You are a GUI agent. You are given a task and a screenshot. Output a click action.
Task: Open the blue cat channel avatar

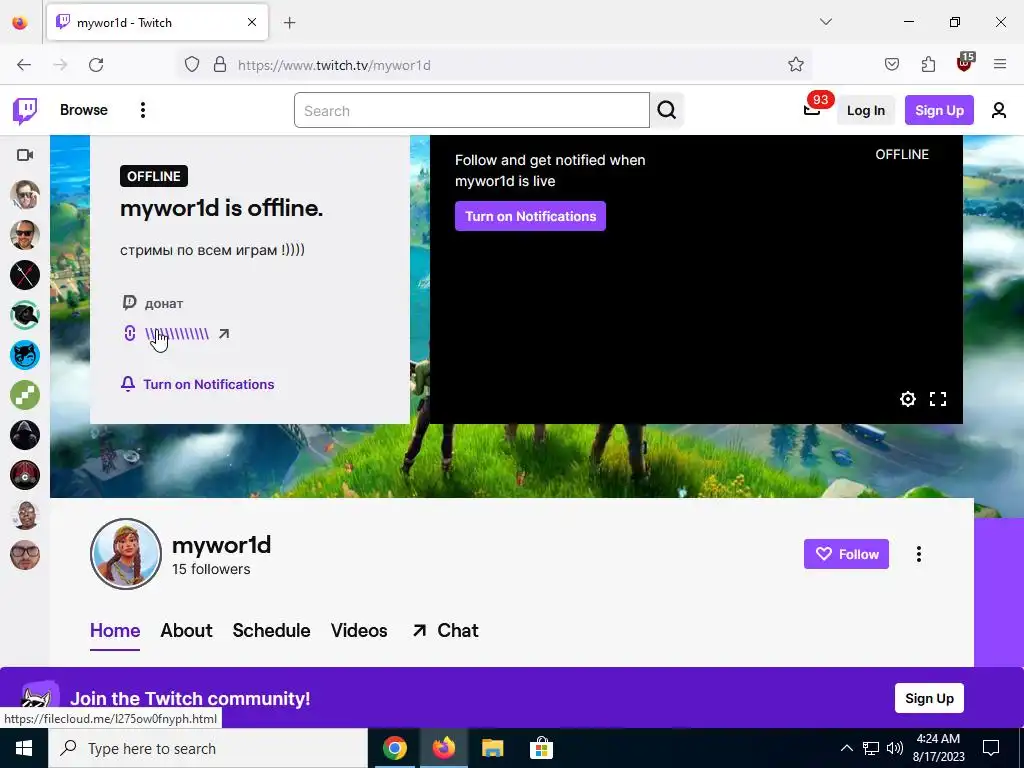click(x=25, y=355)
